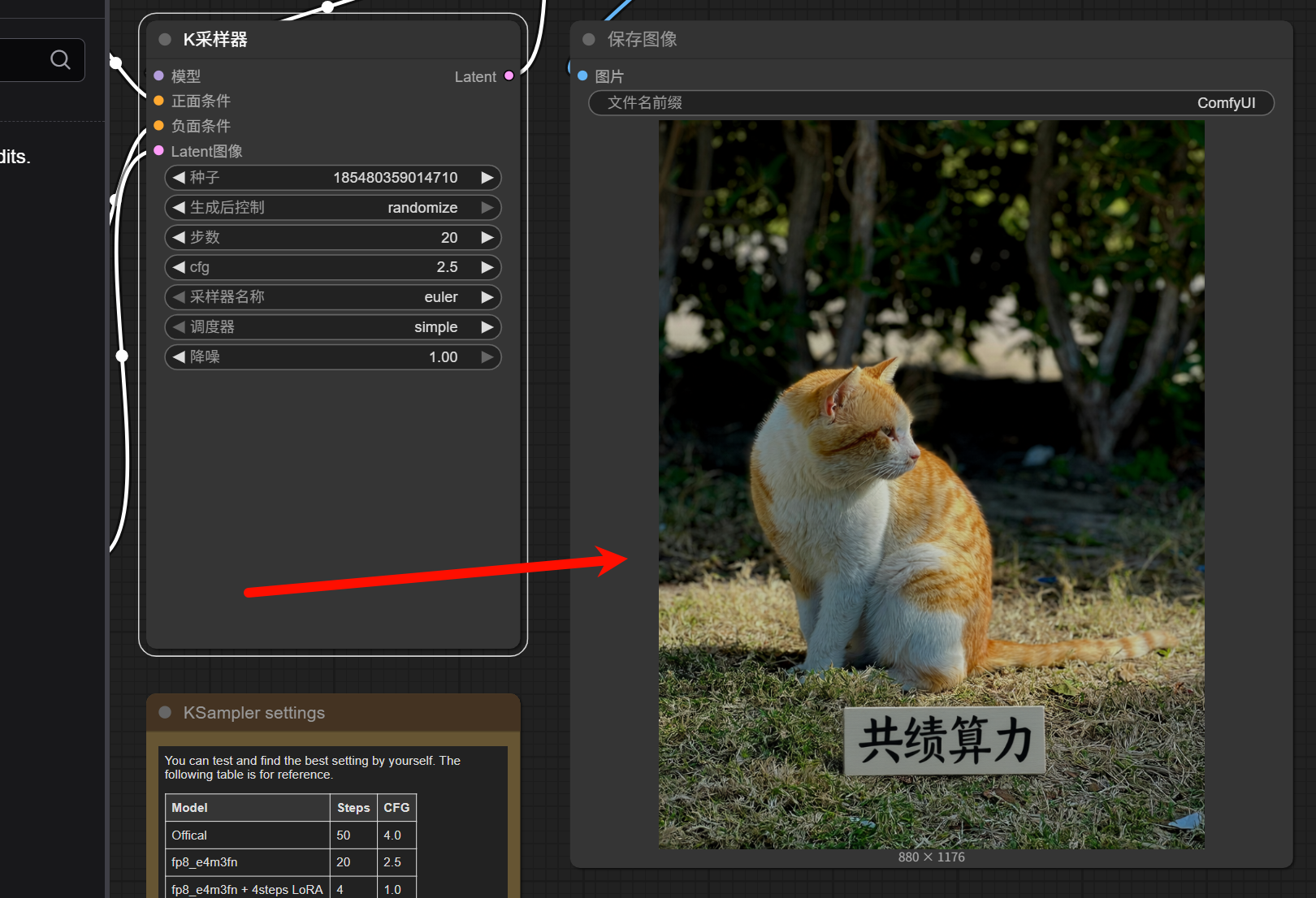Click the Latent output socket
The height and width of the screenshot is (898, 1316).
pyautogui.click(x=509, y=76)
